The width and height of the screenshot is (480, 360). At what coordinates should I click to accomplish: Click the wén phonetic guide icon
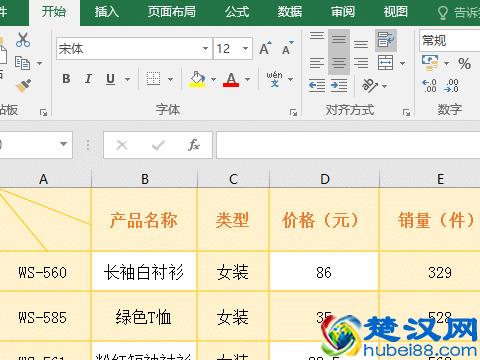[x=274, y=79]
